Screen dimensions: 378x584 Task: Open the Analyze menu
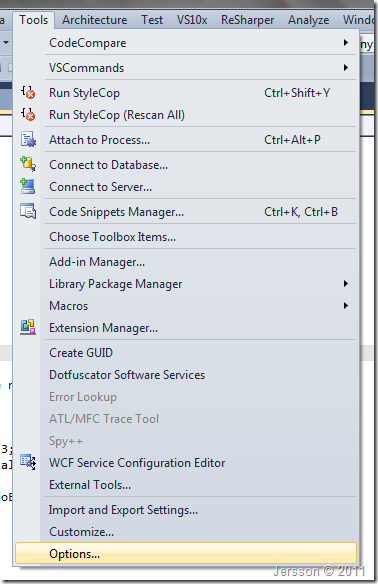tap(308, 20)
